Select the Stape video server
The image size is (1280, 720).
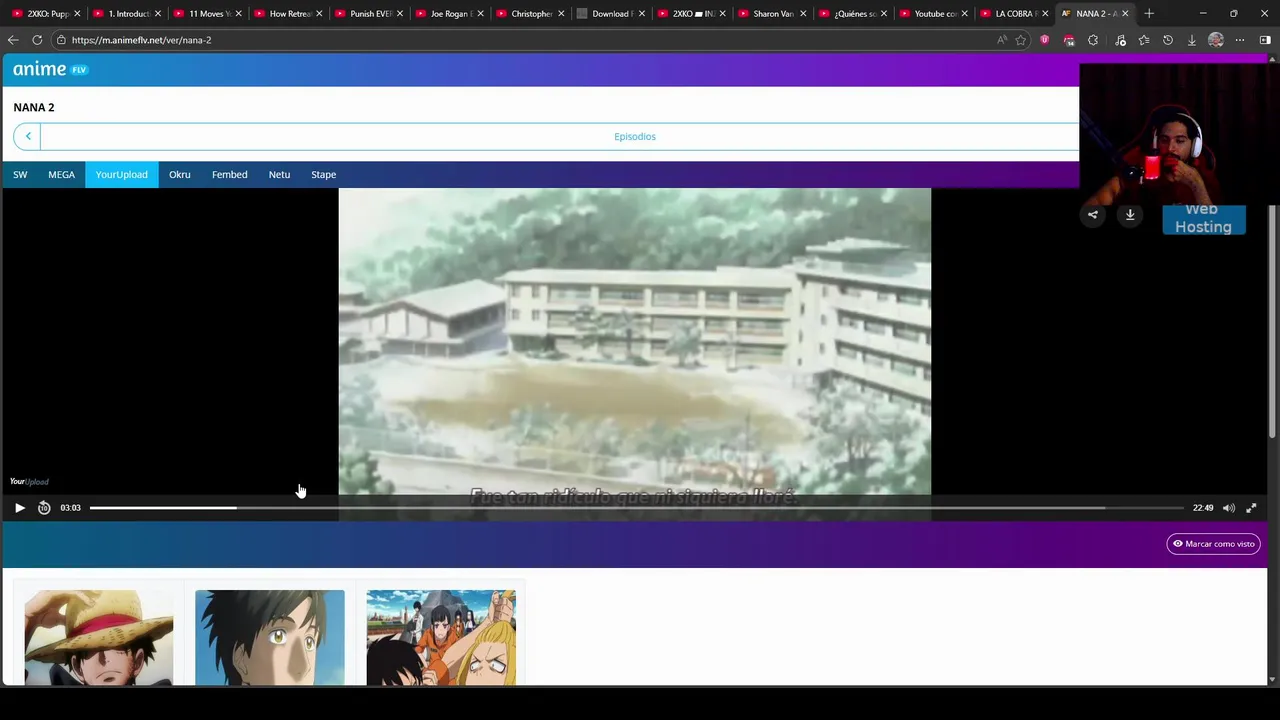click(x=323, y=175)
